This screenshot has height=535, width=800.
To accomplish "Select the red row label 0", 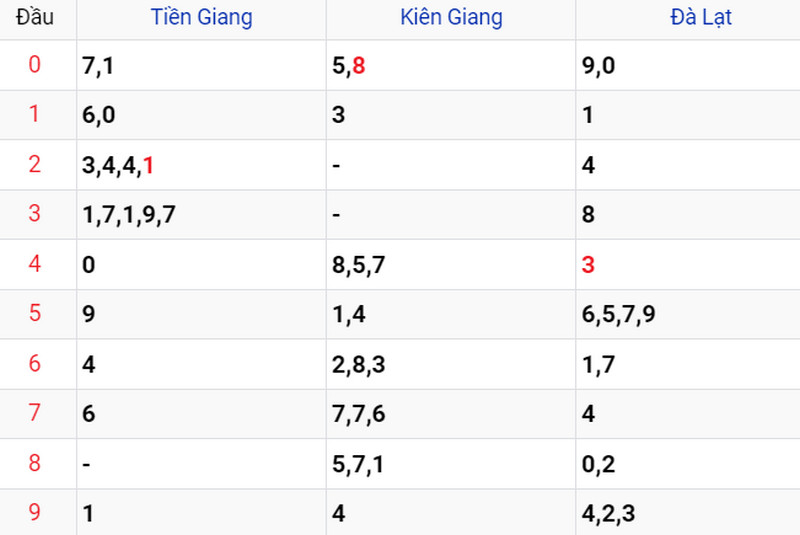I will 35,65.
